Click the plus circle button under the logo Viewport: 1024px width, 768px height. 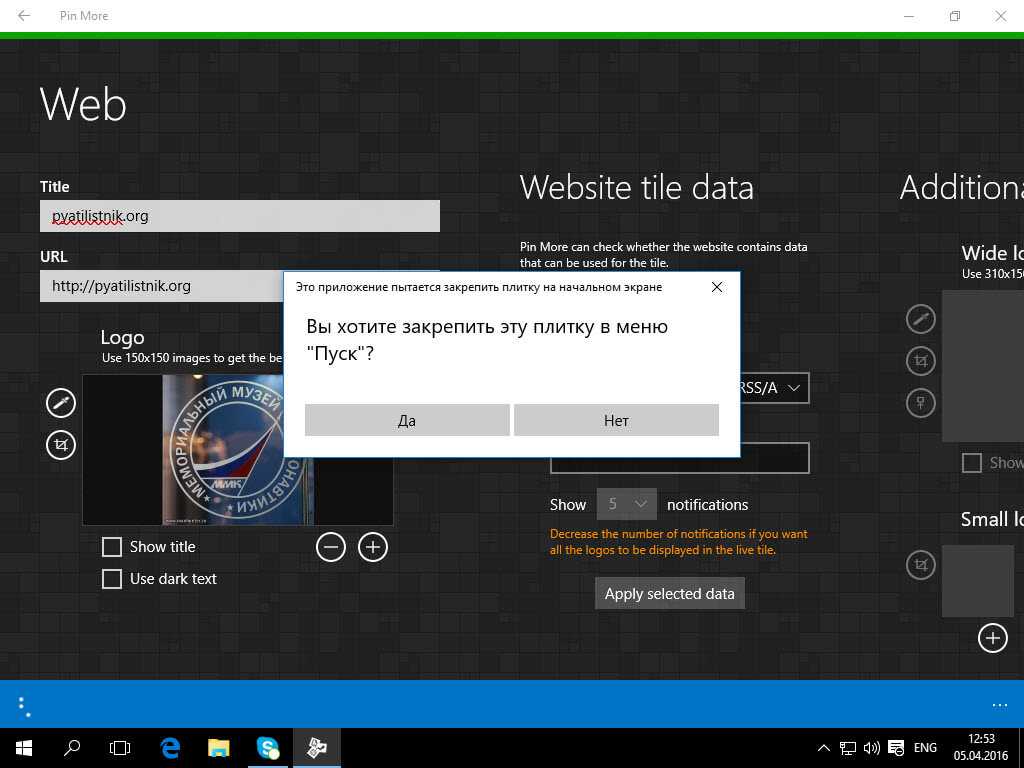pyautogui.click(x=373, y=547)
